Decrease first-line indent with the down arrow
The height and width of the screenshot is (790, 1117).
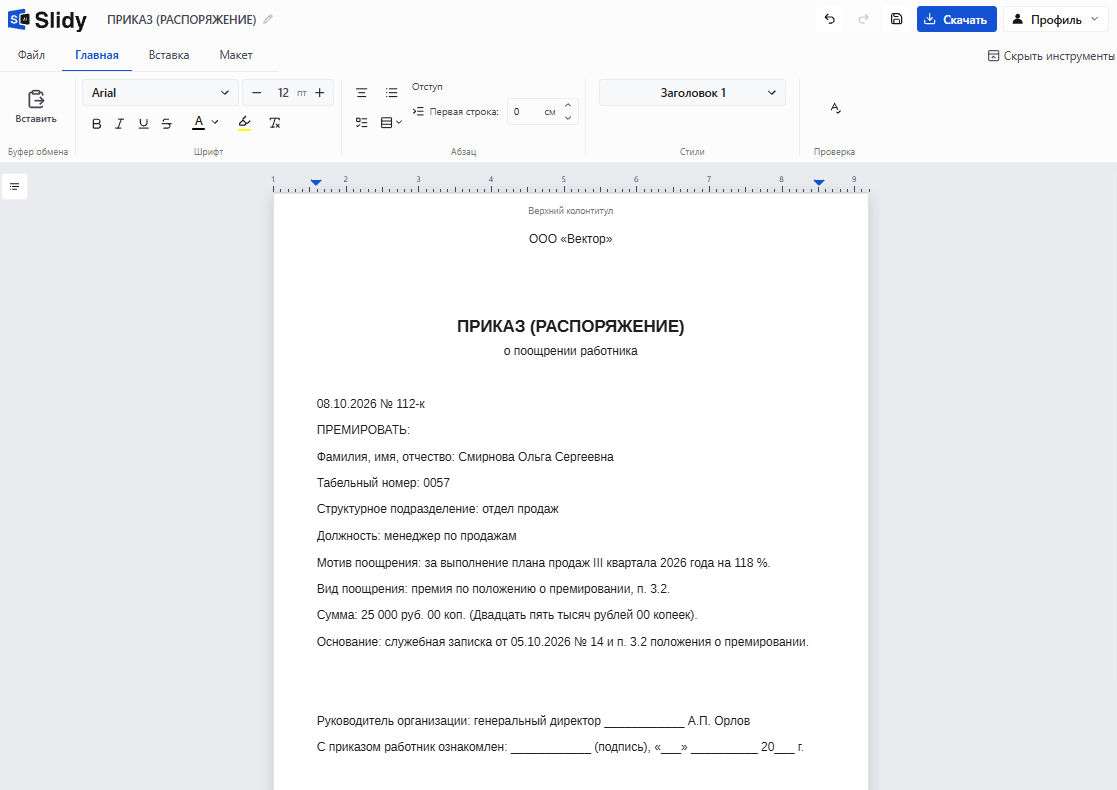click(x=568, y=118)
